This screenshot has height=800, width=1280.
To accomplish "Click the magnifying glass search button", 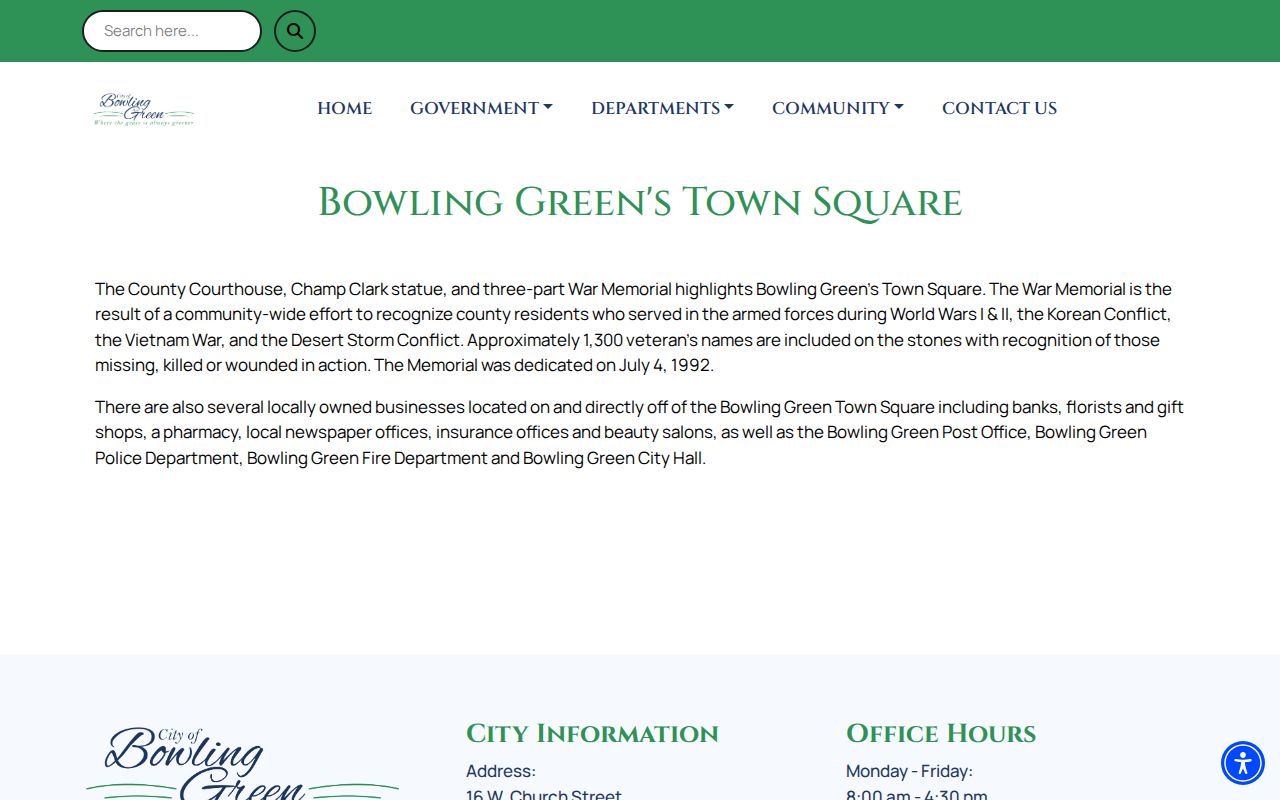I will point(295,31).
